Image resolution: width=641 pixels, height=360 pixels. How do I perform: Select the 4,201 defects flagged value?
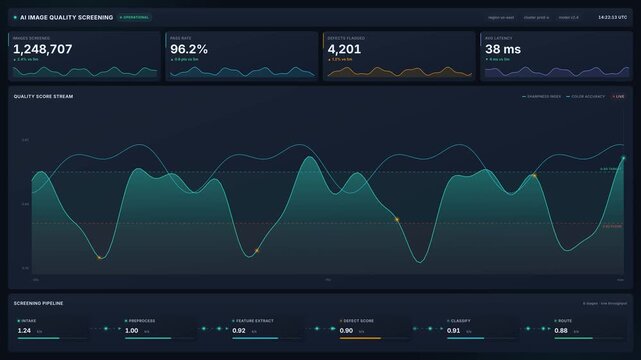[344, 49]
